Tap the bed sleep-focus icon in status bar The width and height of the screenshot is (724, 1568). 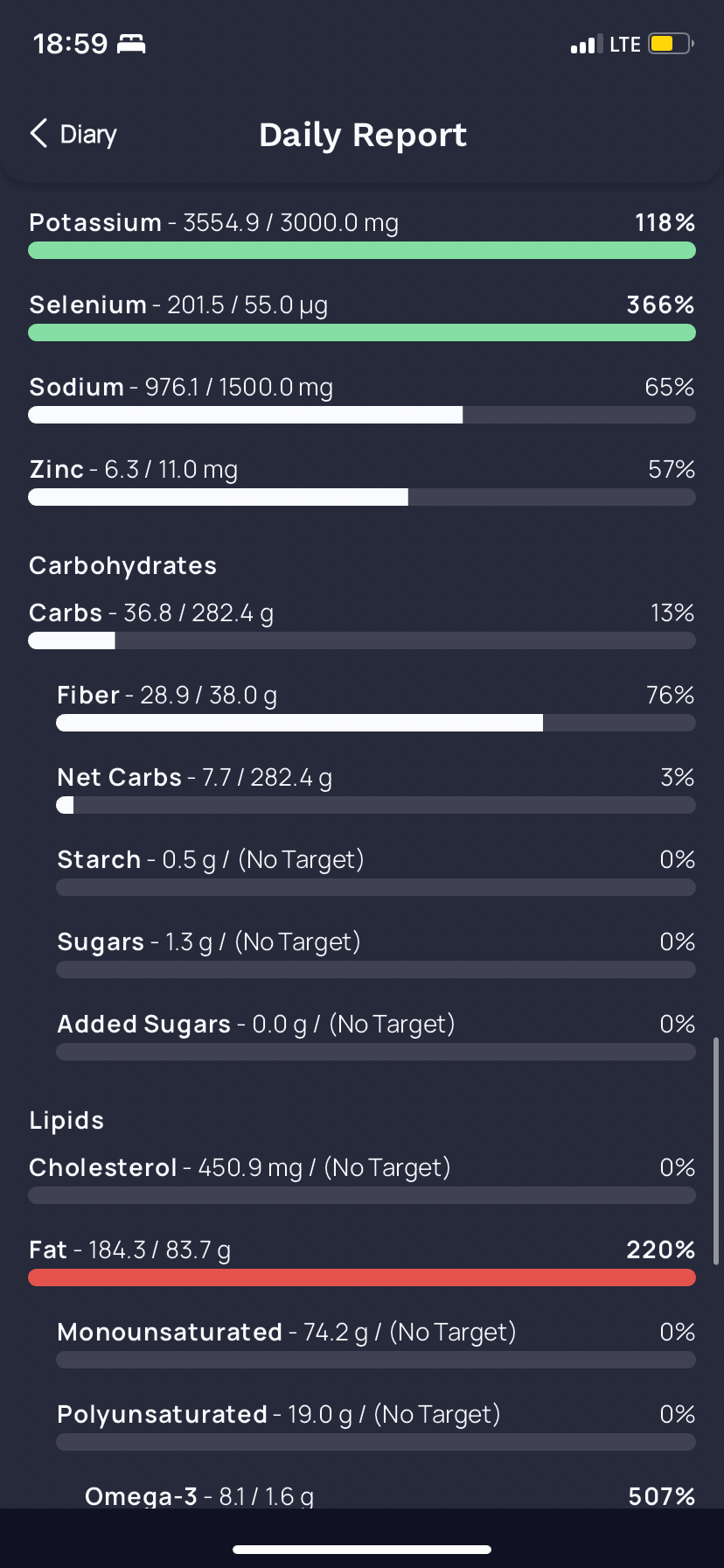131,44
